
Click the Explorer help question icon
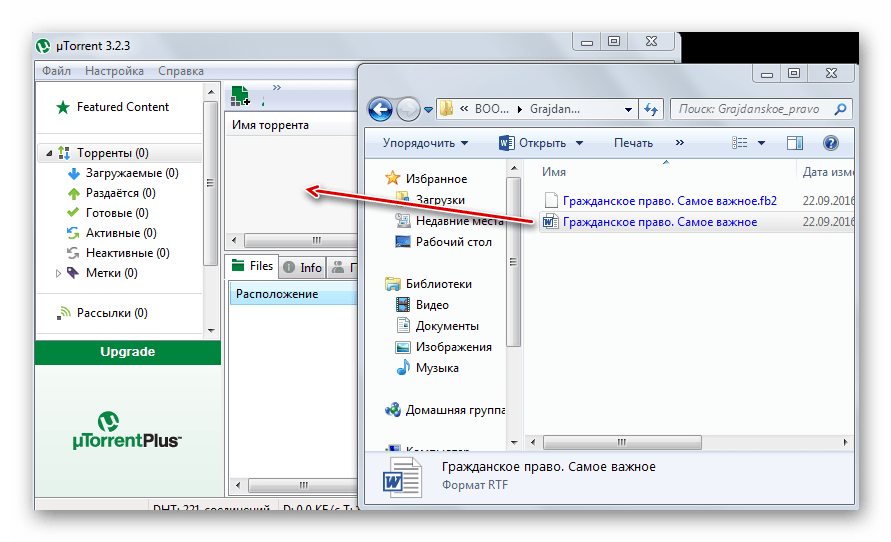(x=830, y=143)
